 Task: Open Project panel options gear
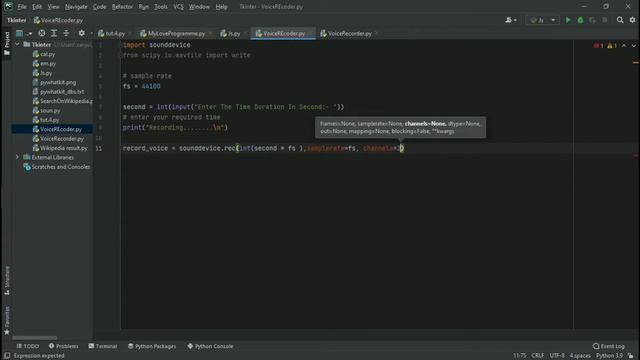[82, 33]
